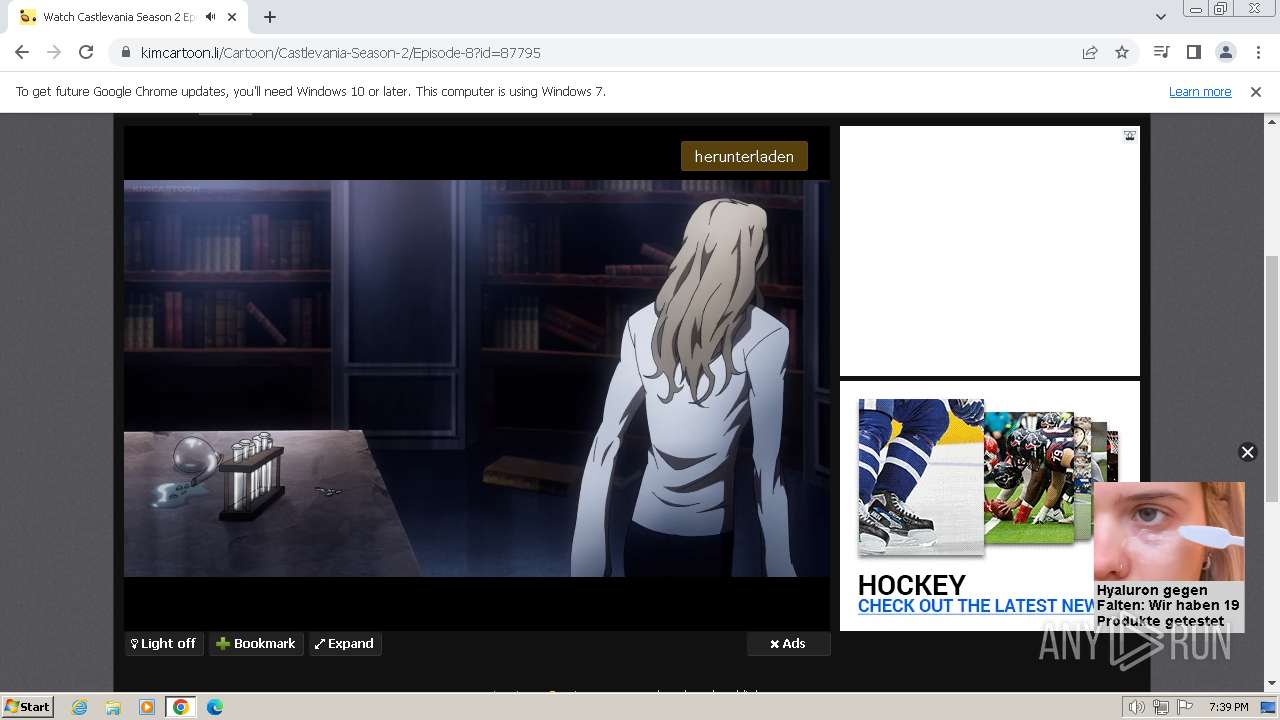This screenshot has width=1280, height=720.
Task: Open Chrome profile avatar
Action: 1225,52
